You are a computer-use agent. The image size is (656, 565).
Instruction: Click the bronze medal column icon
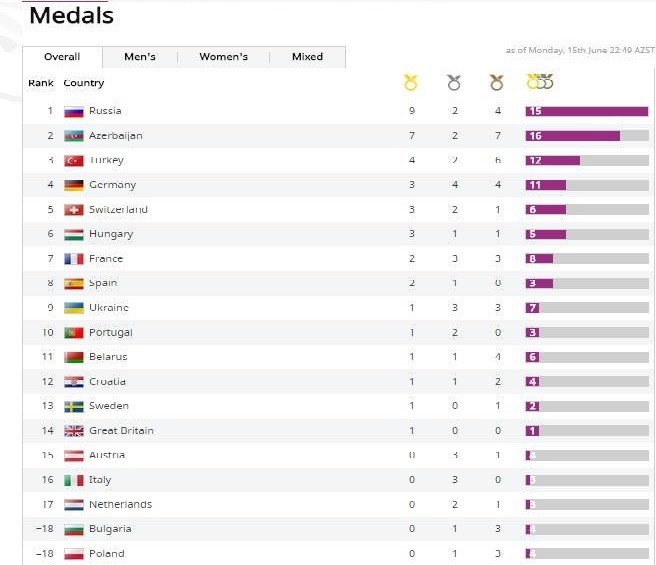point(496,82)
